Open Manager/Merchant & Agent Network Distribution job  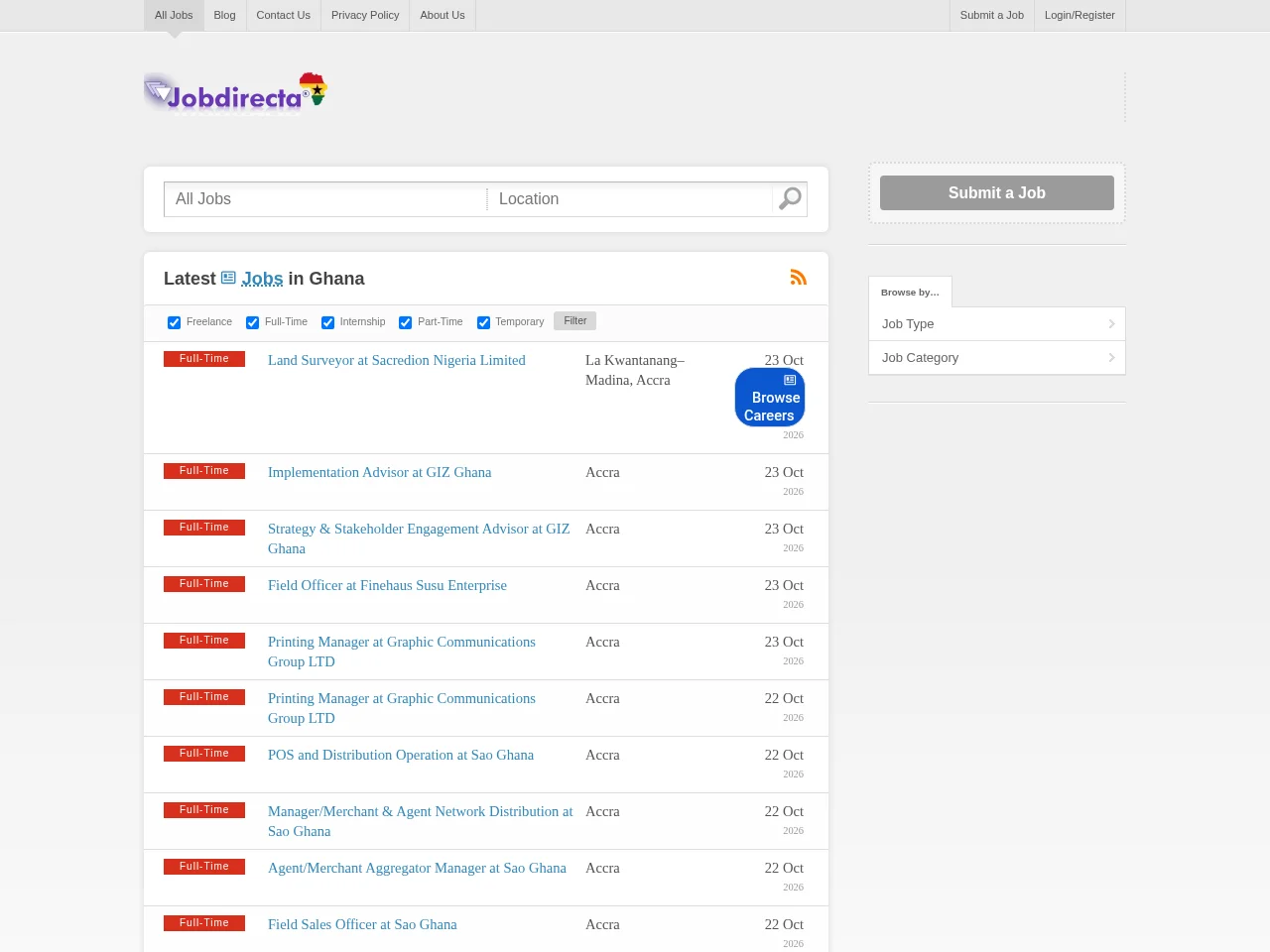[x=421, y=821]
